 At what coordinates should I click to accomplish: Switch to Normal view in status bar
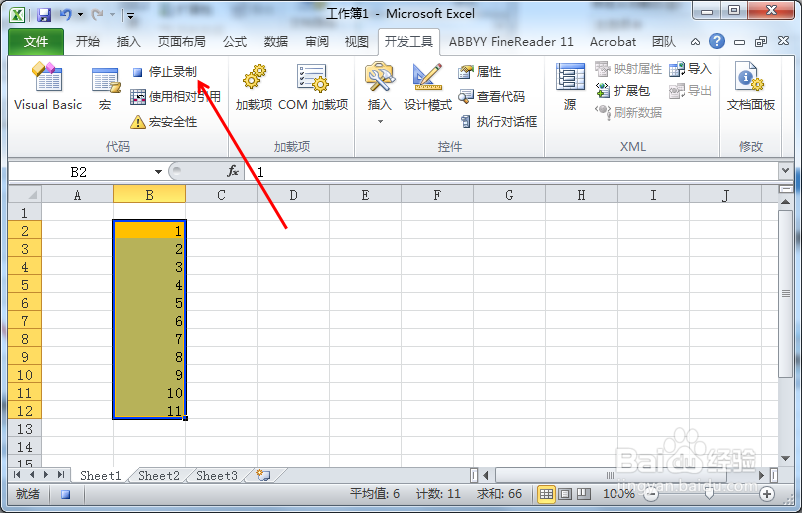tap(546, 494)
